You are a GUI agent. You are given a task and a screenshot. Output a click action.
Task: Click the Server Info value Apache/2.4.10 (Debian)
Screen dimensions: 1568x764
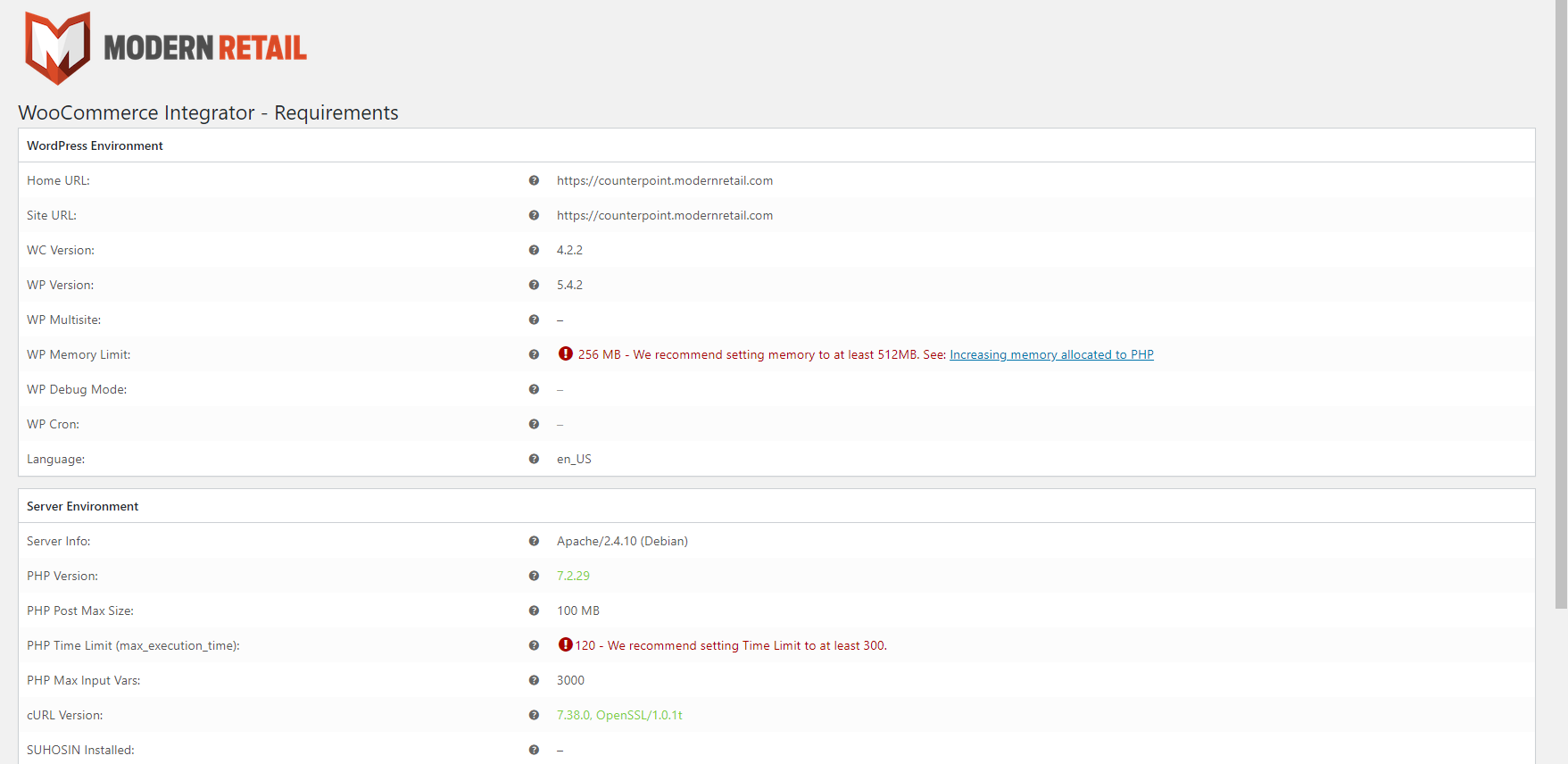[x=622, y=541]
